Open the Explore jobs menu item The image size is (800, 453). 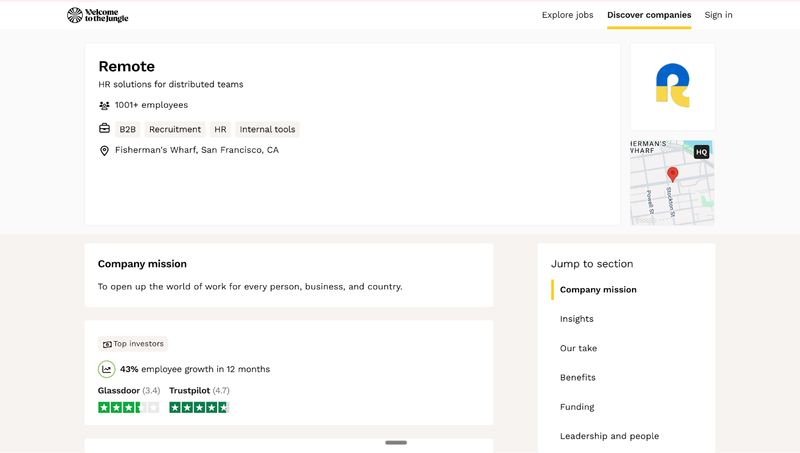pos(567,15)
